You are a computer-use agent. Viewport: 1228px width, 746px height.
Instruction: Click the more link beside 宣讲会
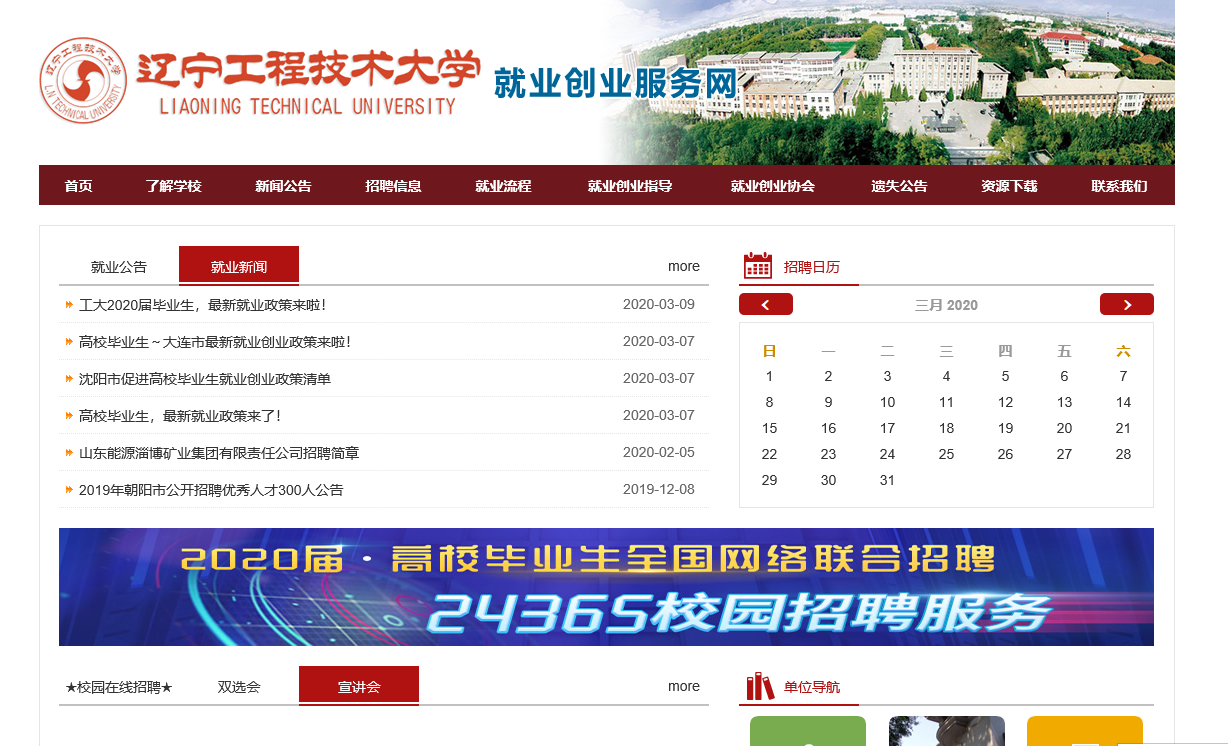tap(683, 686)
